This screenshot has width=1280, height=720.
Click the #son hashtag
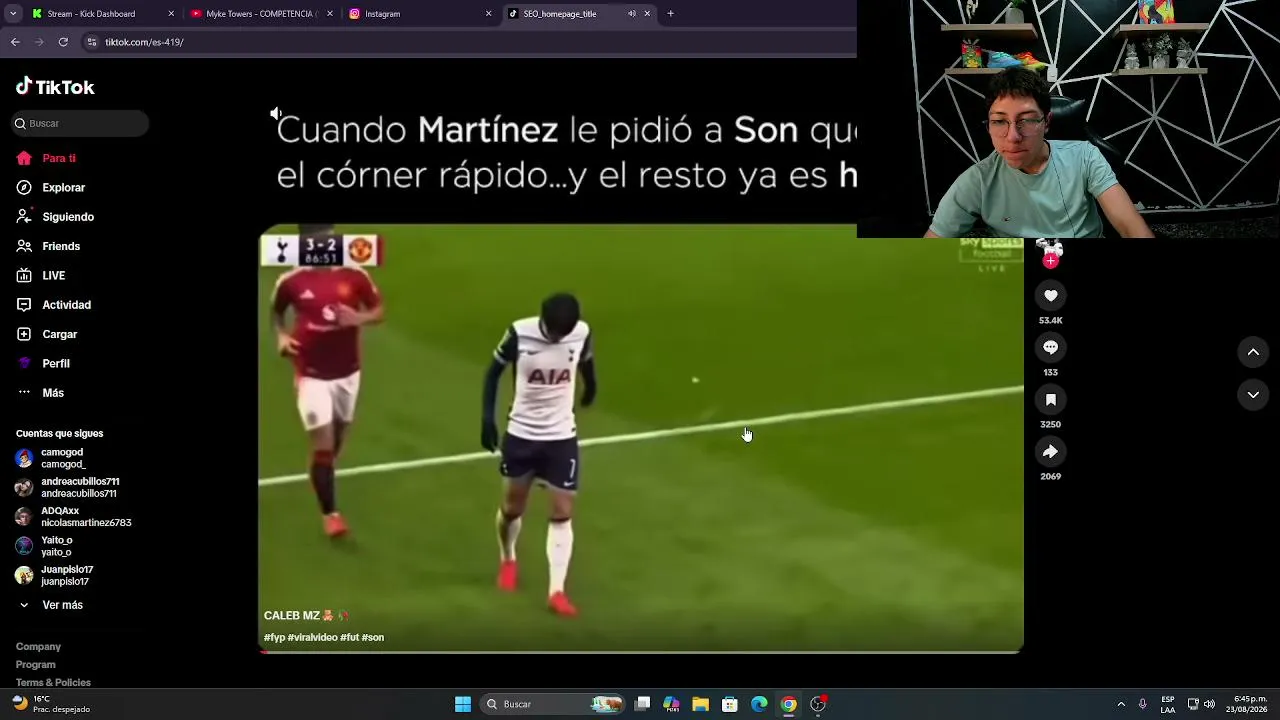(373, 637)
